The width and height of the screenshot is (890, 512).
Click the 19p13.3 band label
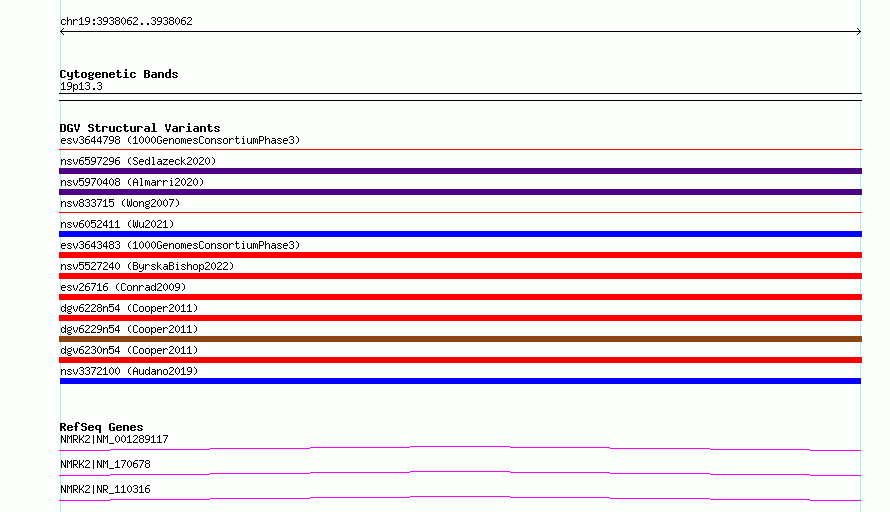[x=81, y=86]
